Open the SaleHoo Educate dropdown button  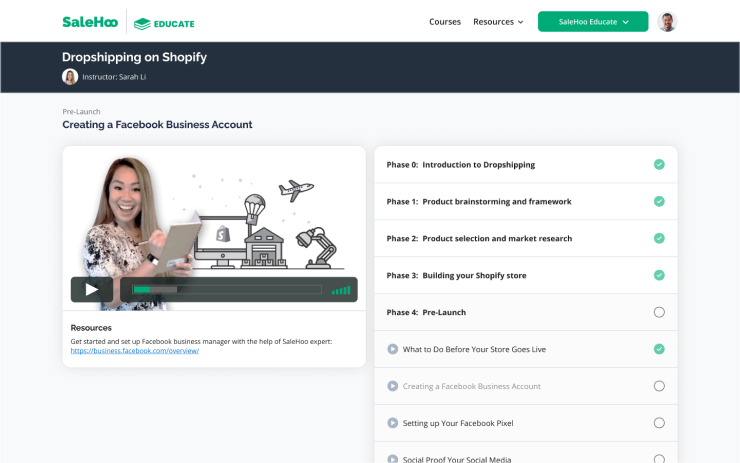(593, 22)
